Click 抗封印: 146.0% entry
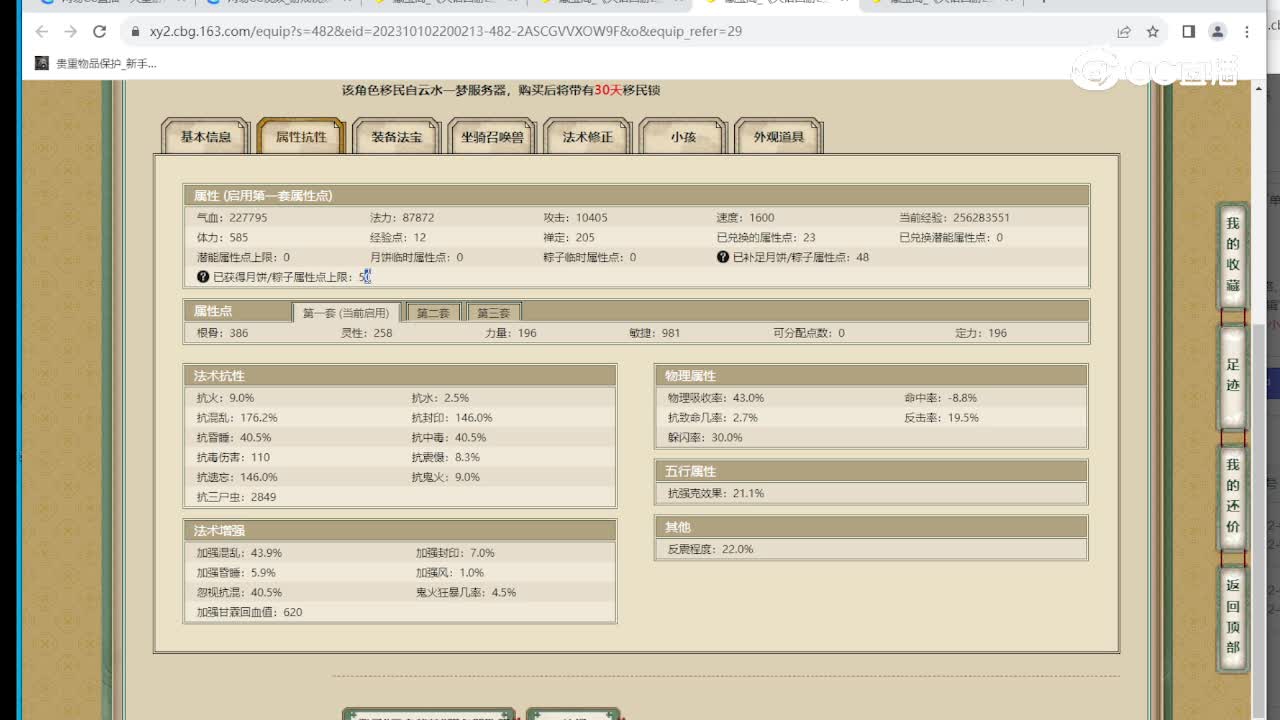Viewport: 1280px width, 720px height. click(452, 417)
